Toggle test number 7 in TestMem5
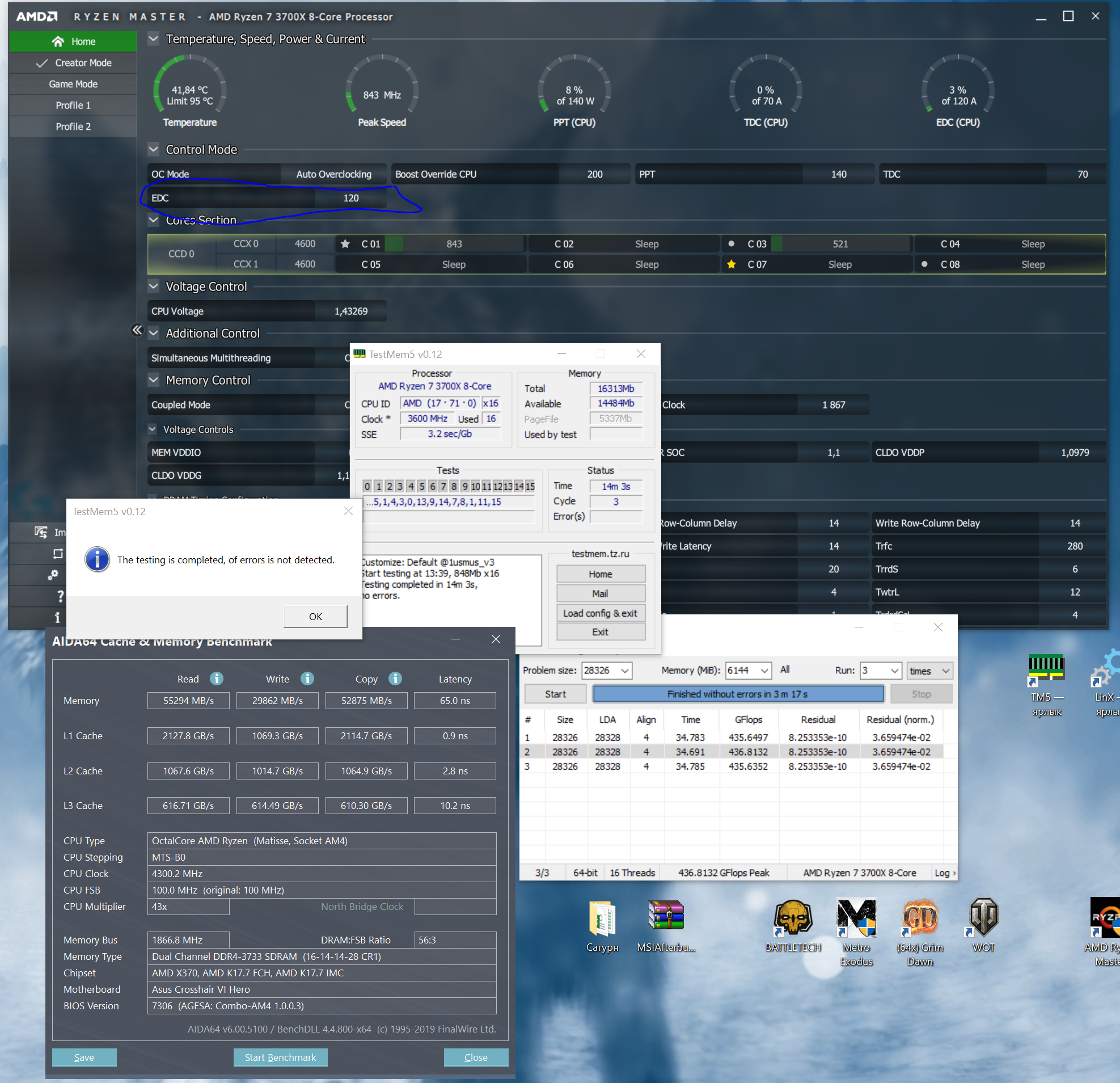This screenshot has height=1083, width=1120. (x=443, y=486)
